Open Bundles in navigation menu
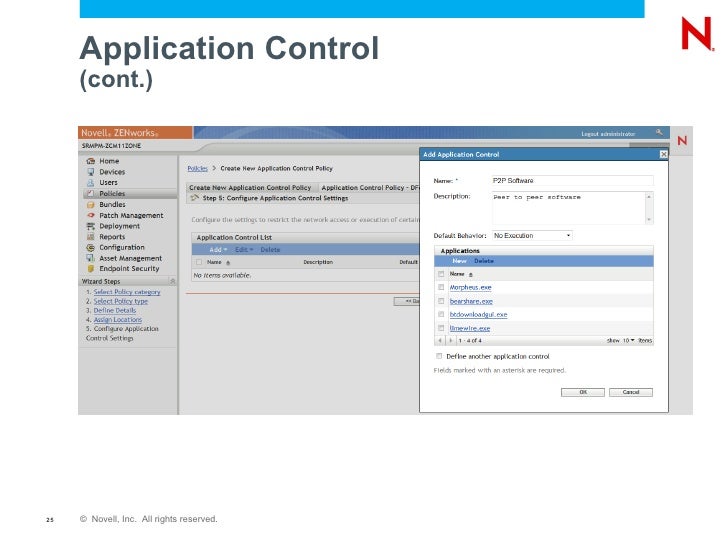Image resolution: width=728 pixels, height=546 pixels. click(x=112, y=204)
